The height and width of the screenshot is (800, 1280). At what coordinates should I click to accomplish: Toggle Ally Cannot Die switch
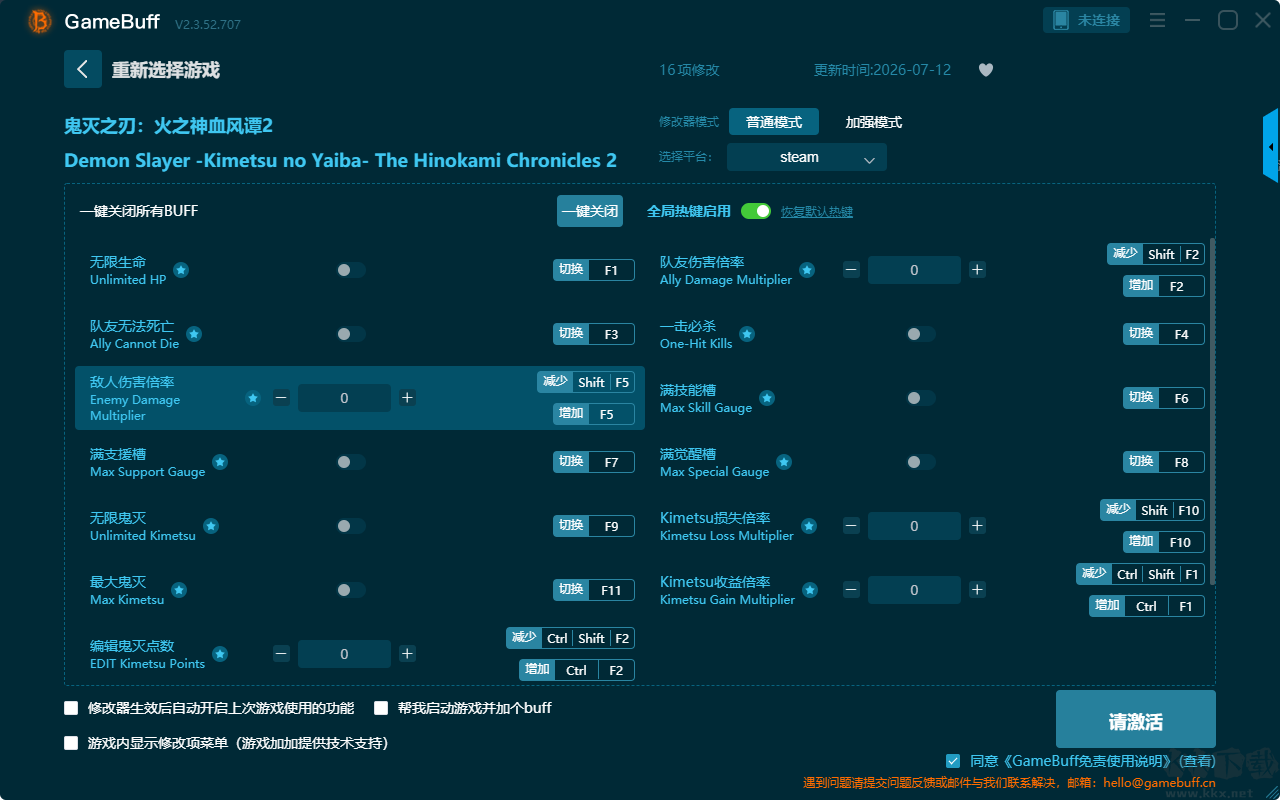coord(351,334)
